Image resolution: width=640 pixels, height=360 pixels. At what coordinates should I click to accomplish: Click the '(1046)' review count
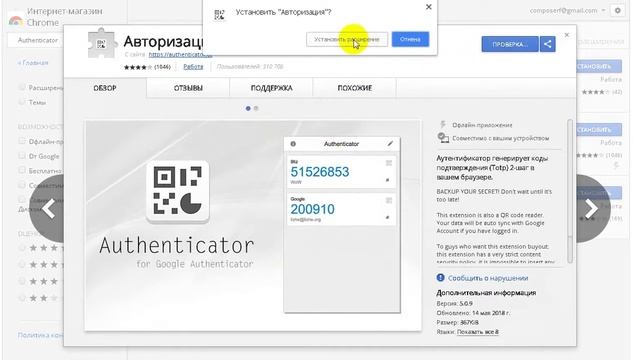click(162, 67)
